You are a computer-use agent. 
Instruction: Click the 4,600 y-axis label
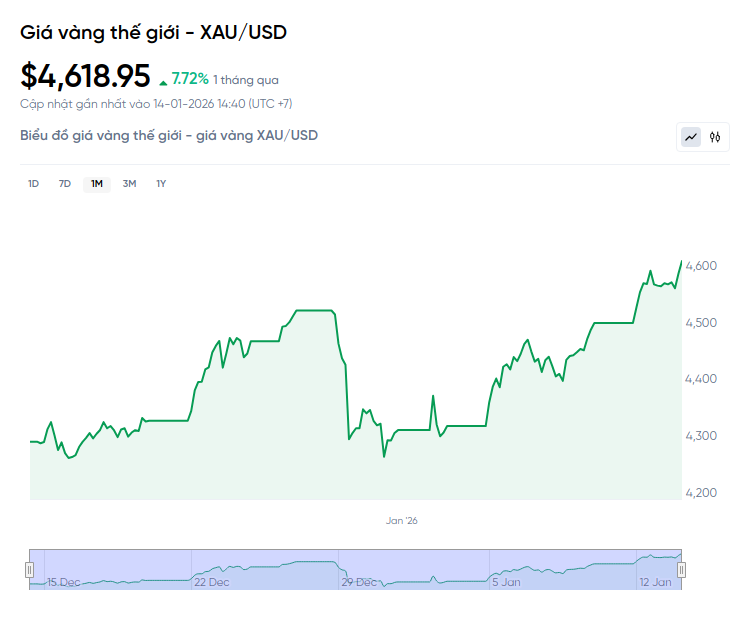click(x=700, y=266)
